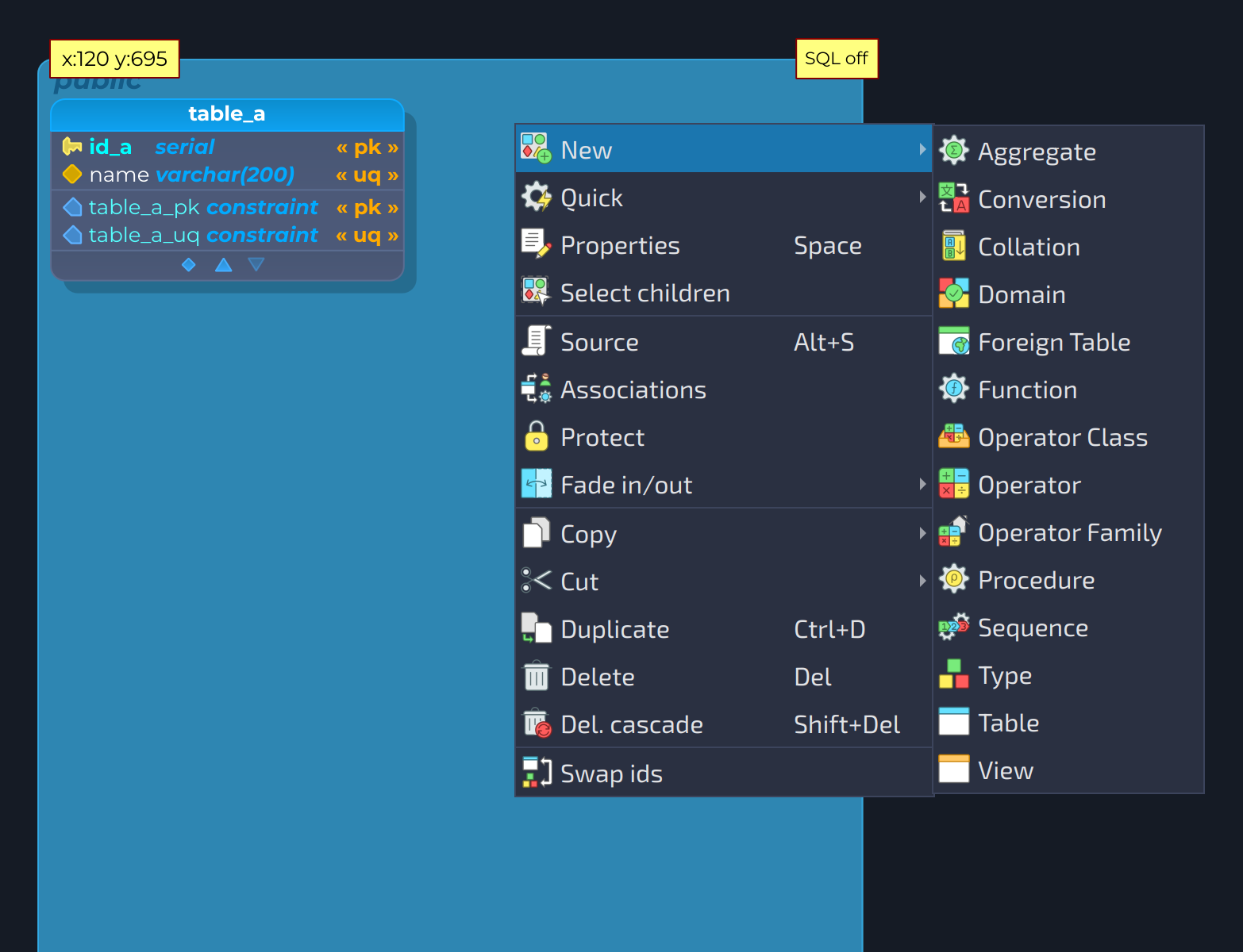Collapse table_a attributes with up triangle

tap(224, 265)
